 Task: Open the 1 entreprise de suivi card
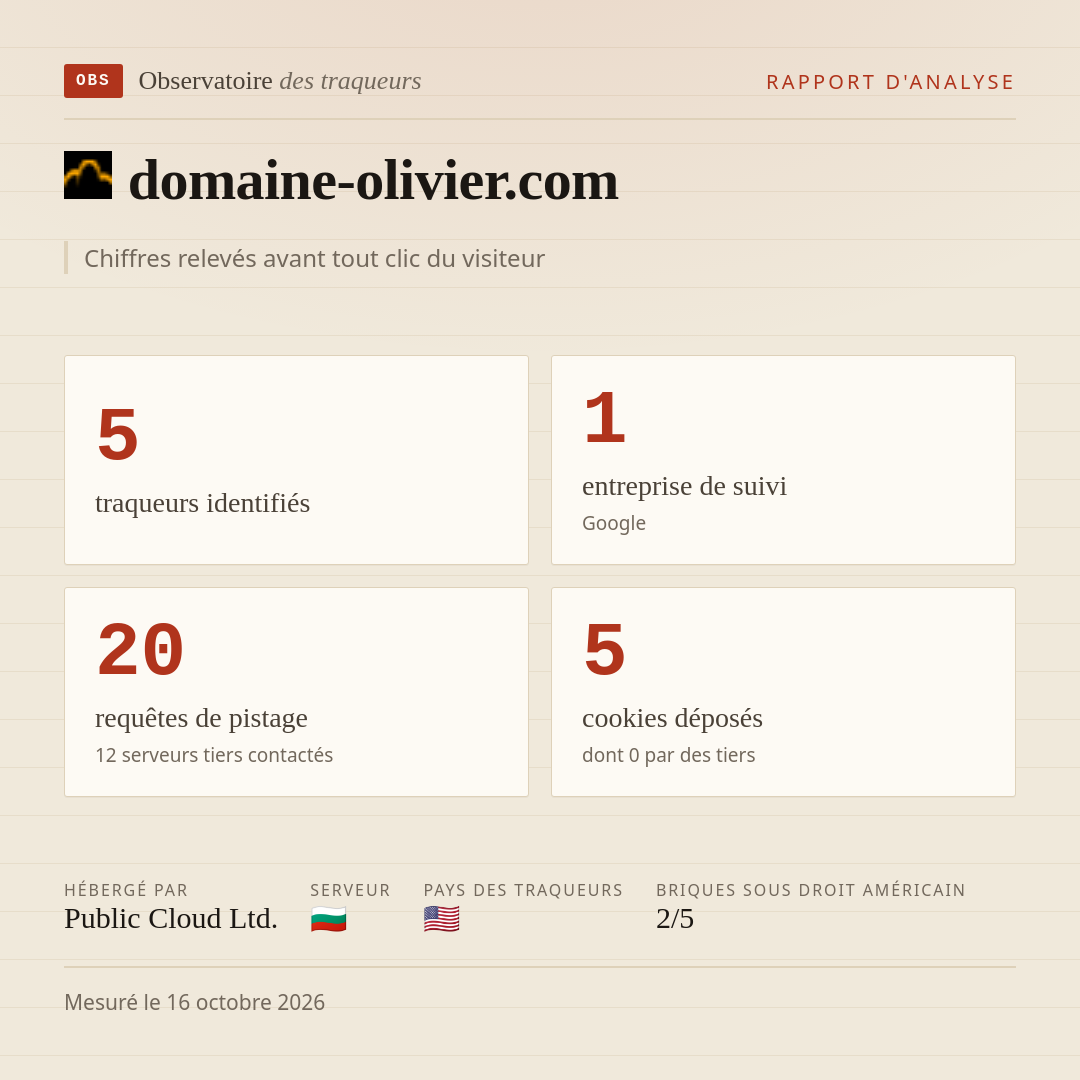click(x=783, y=460)
